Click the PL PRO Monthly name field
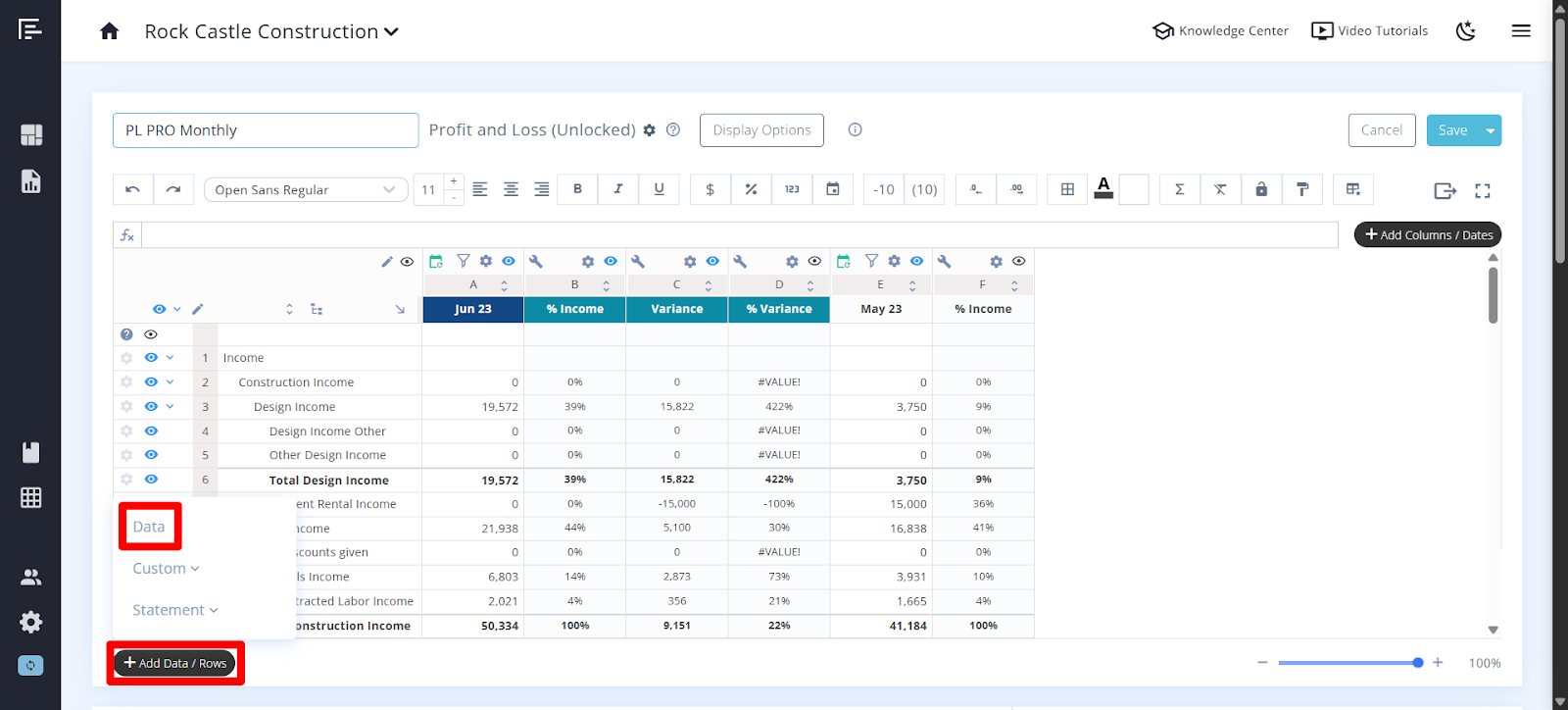This screenshot has height=710, width=1568. 266,130
